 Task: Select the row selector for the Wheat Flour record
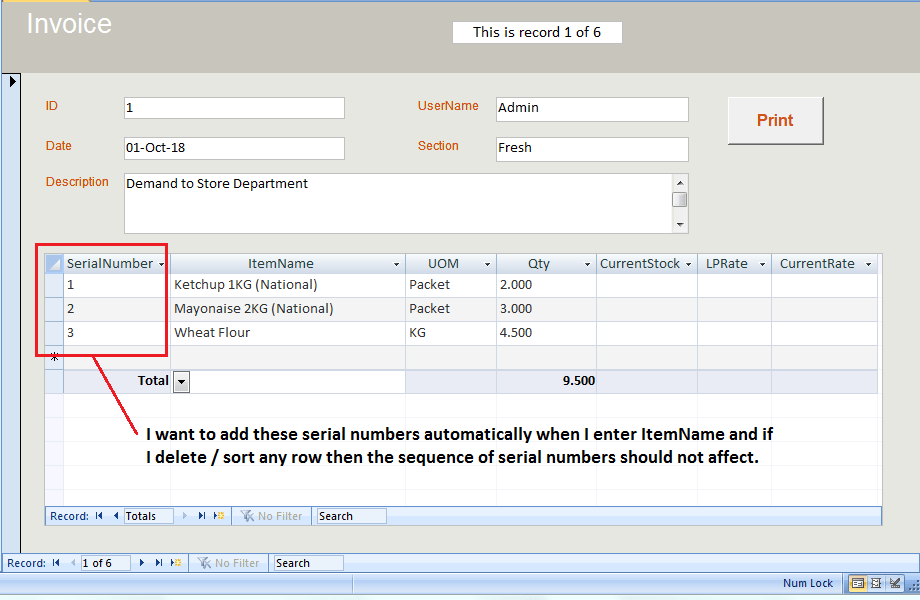(53, 332)
